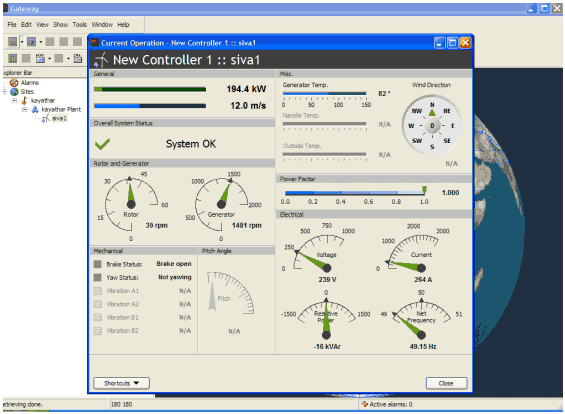
Task: Click the Alarms icon in Explorer Bar
Action: [x=14, y=83]
